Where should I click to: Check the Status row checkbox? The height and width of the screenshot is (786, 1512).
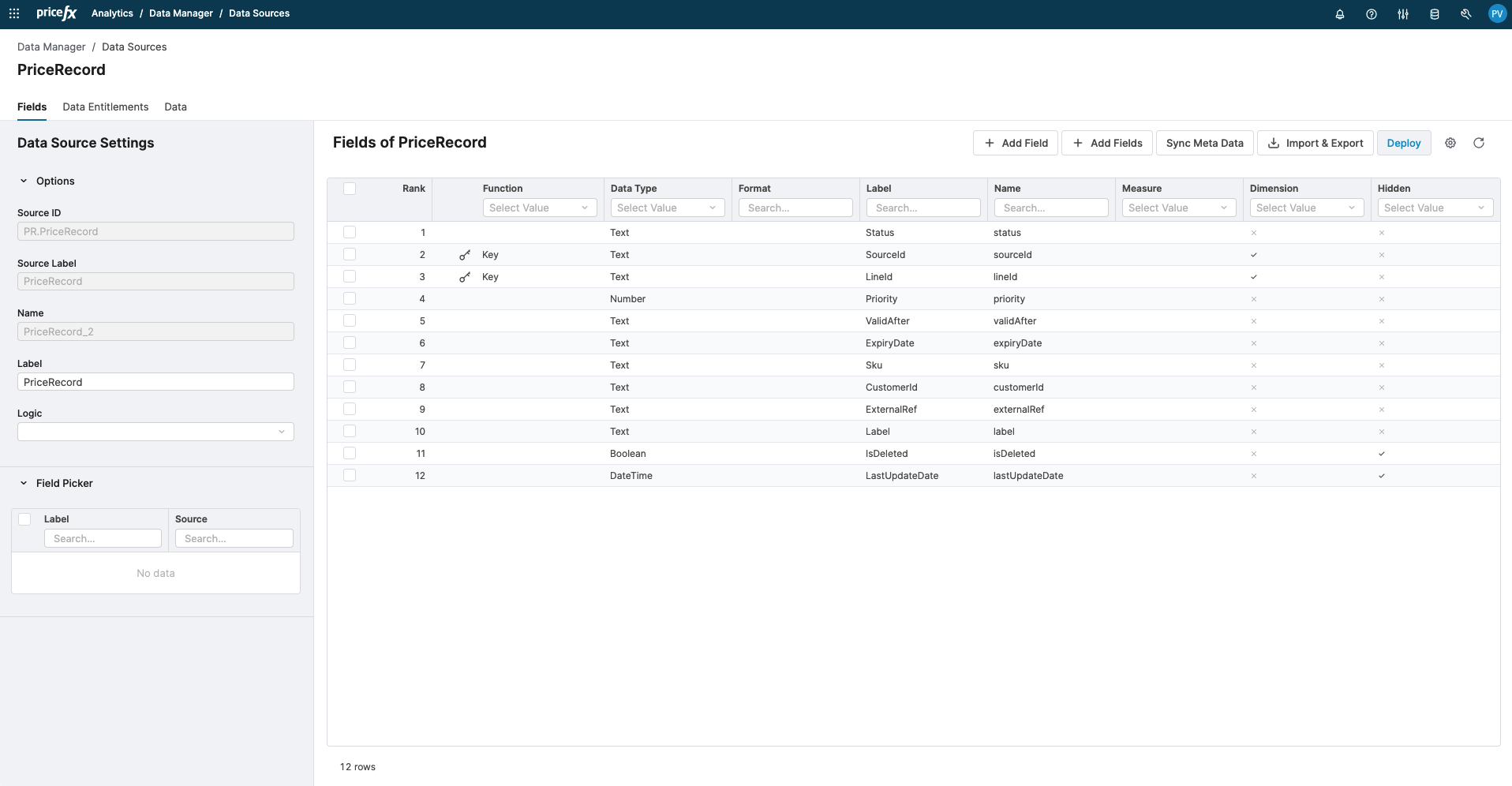tap(350, 233)
